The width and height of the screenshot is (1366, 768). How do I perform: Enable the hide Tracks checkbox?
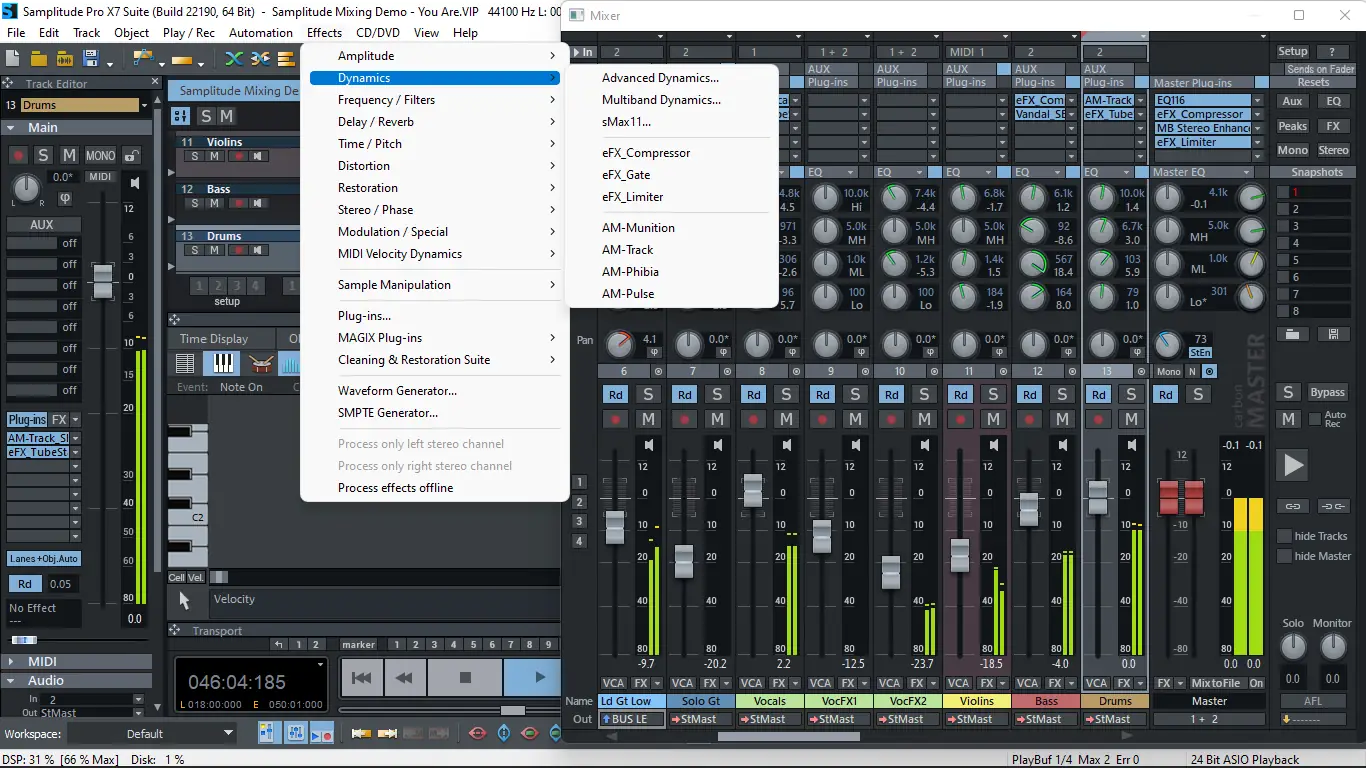[1285, 536]
